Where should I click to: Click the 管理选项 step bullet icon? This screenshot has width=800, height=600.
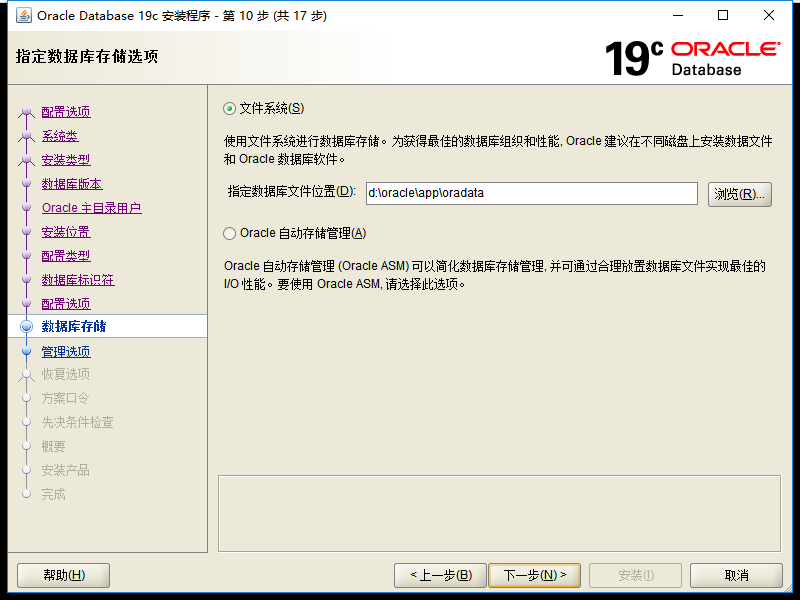click(26, 352)
